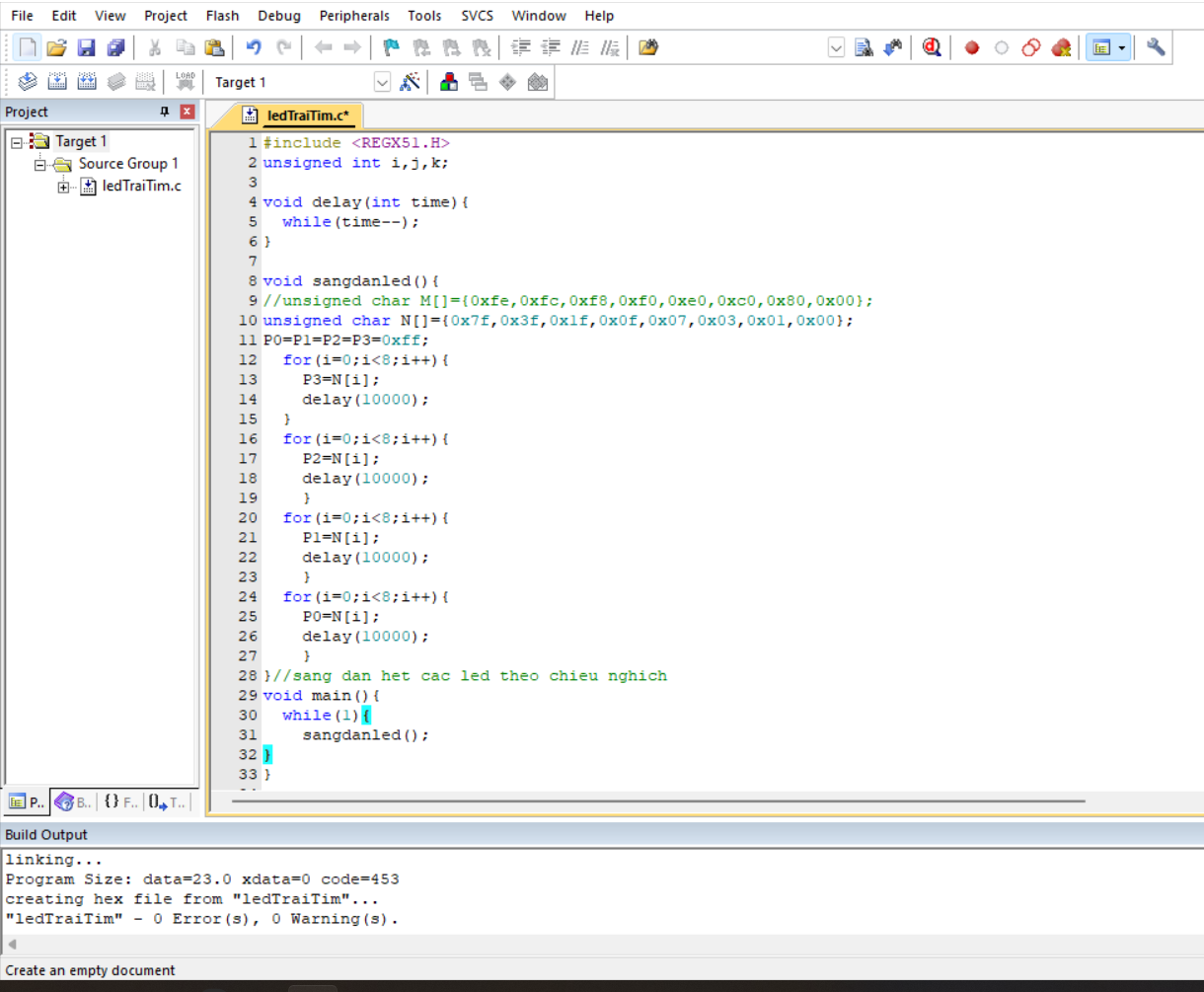Collapse the Source Group 1 tree node
This screenshot has height=992, width=1204.
point(40,164)
